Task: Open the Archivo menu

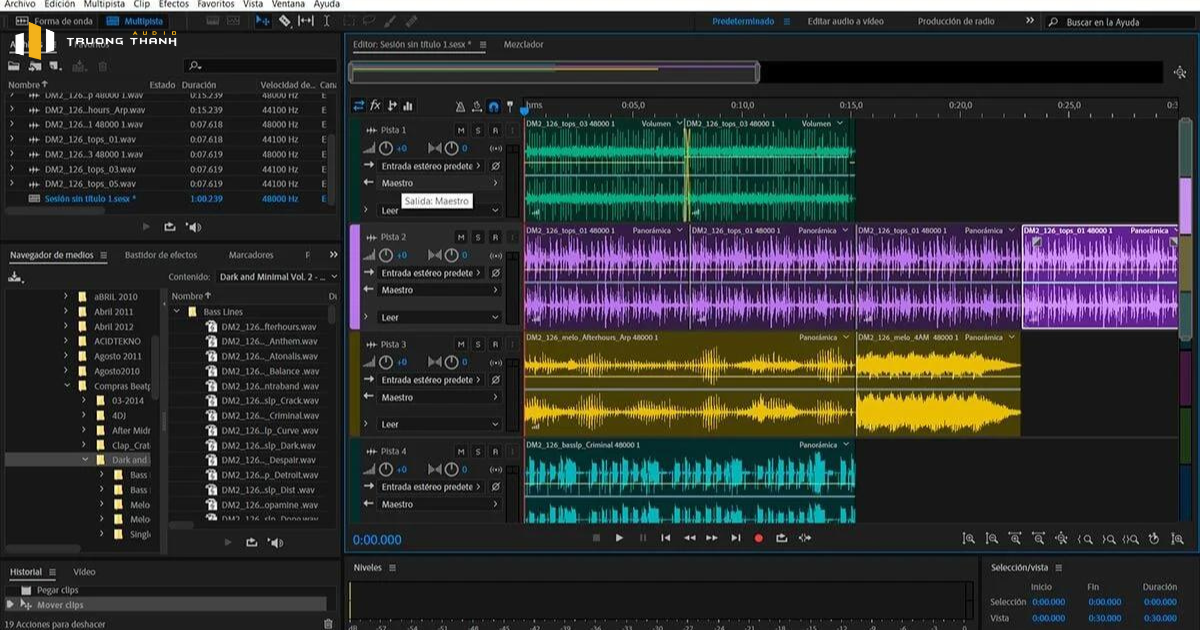Action: tap(20, 4)
